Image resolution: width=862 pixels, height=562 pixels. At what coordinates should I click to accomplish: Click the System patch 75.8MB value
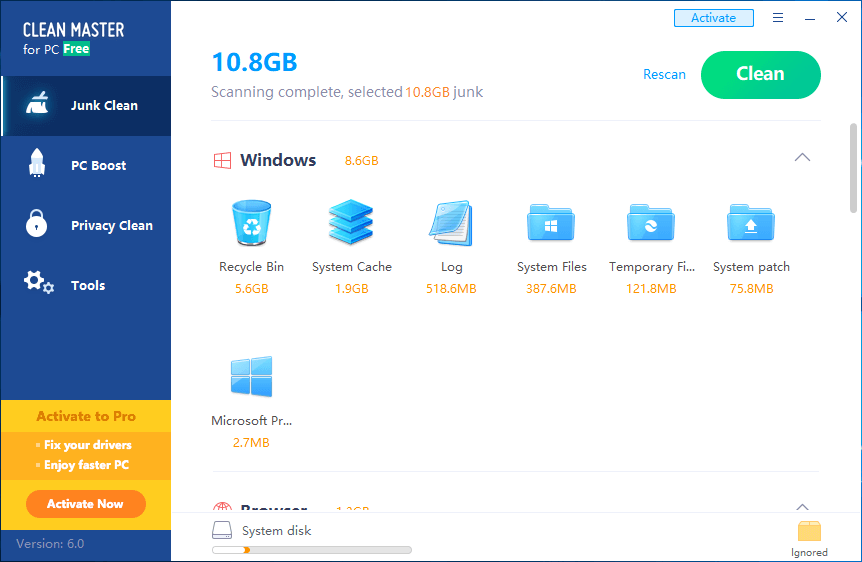point(751,289)
